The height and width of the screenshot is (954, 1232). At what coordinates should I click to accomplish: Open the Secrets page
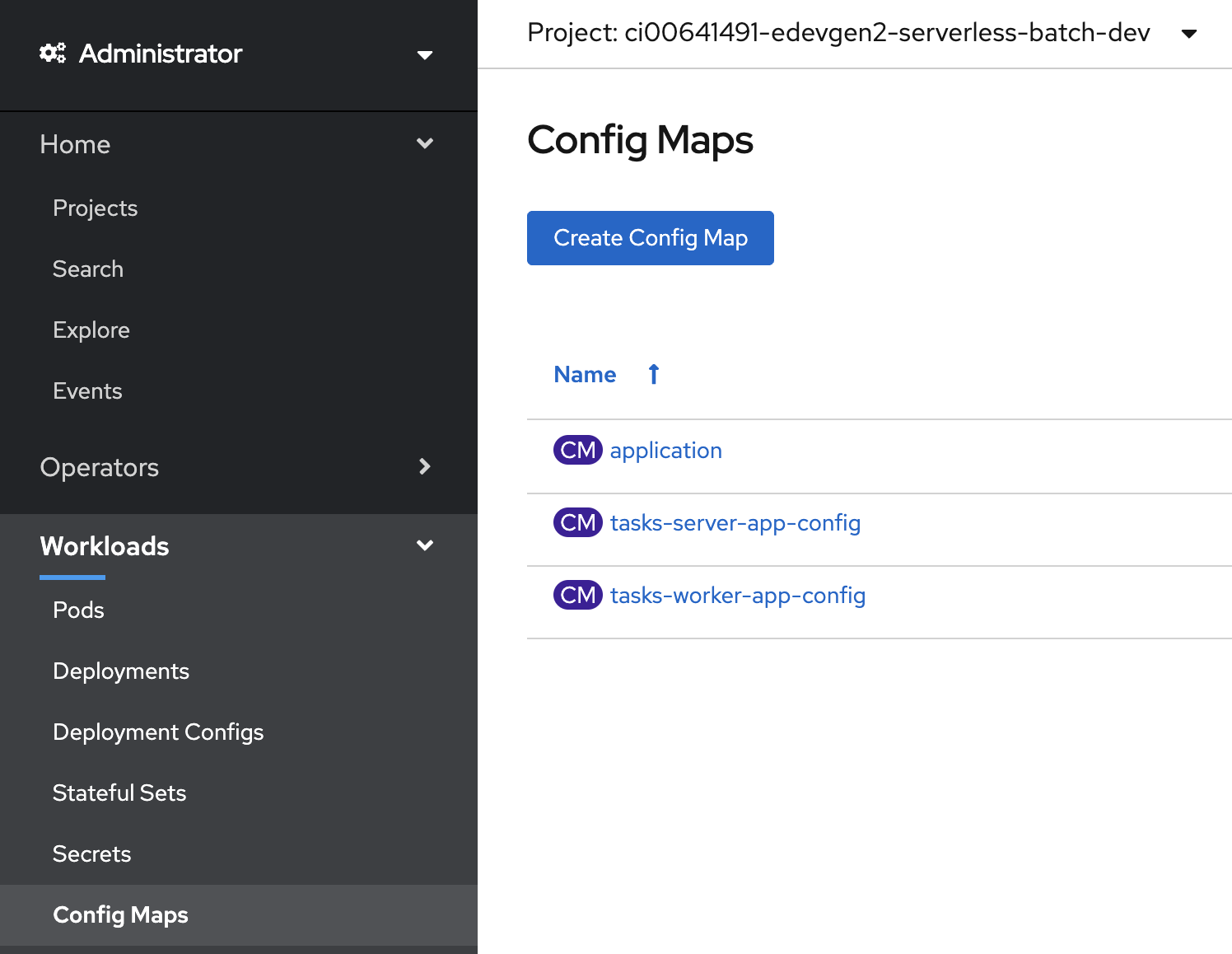point(91,853)
